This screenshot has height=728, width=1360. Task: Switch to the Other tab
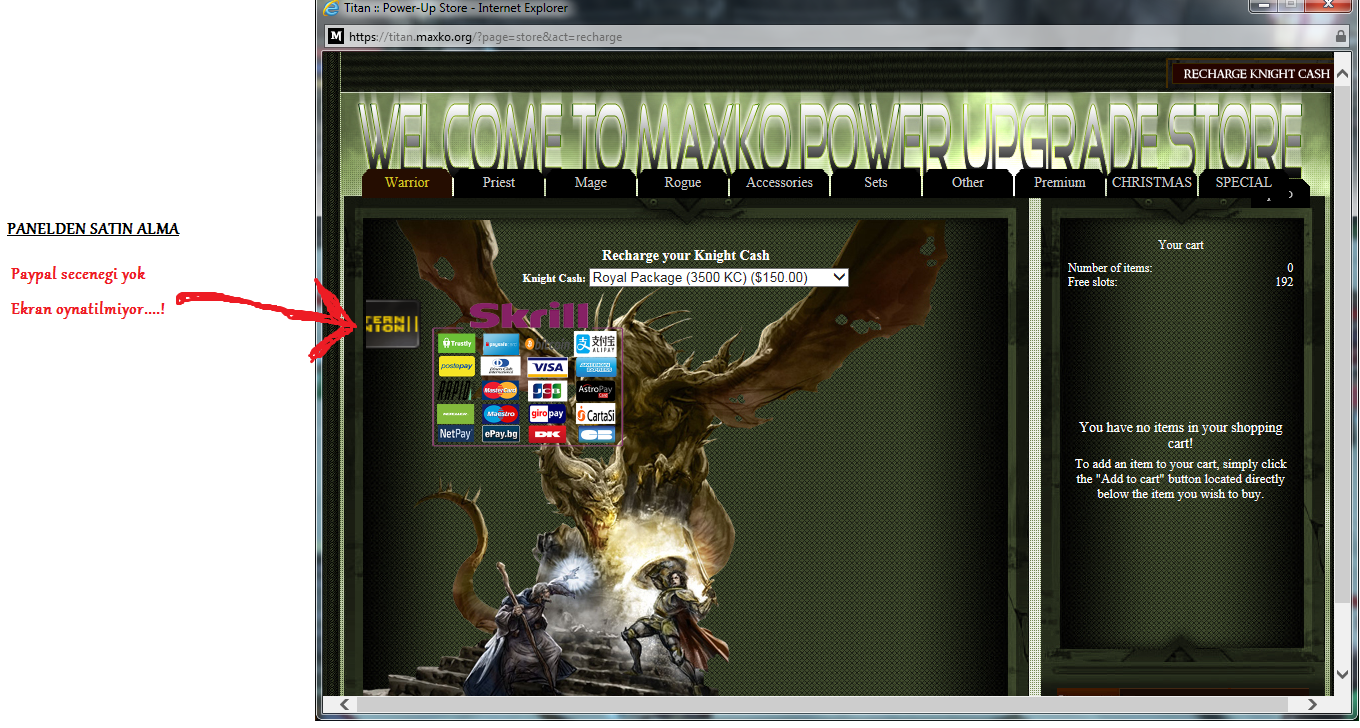click(968, 182)
